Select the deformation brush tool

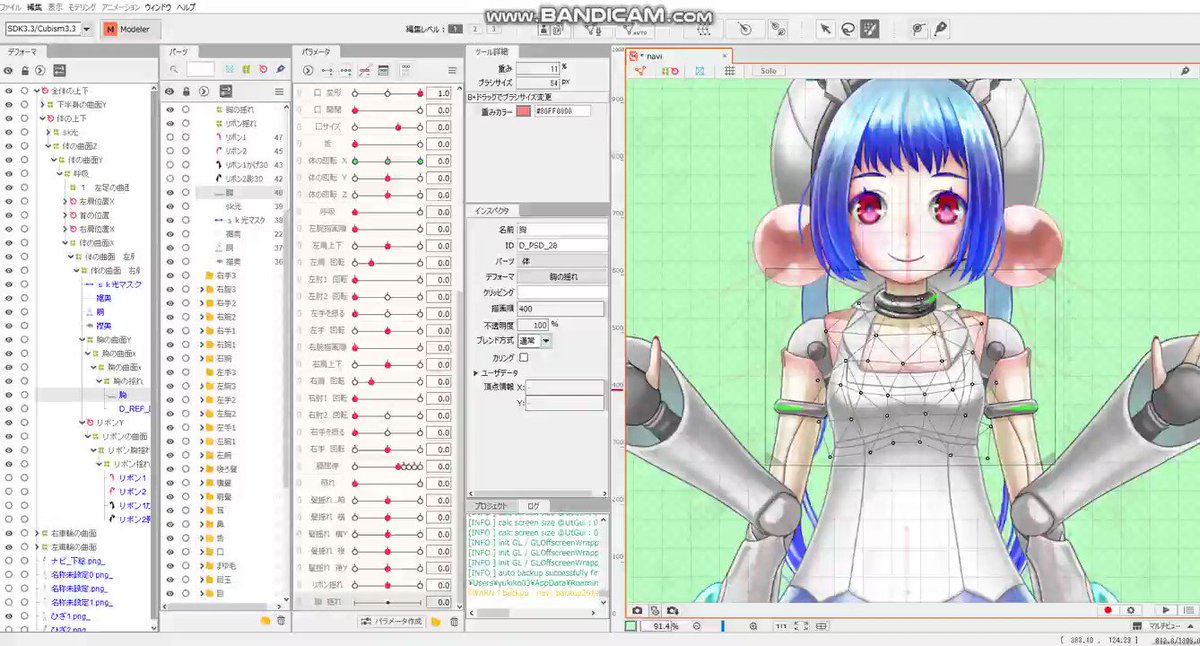pos(871,29)
